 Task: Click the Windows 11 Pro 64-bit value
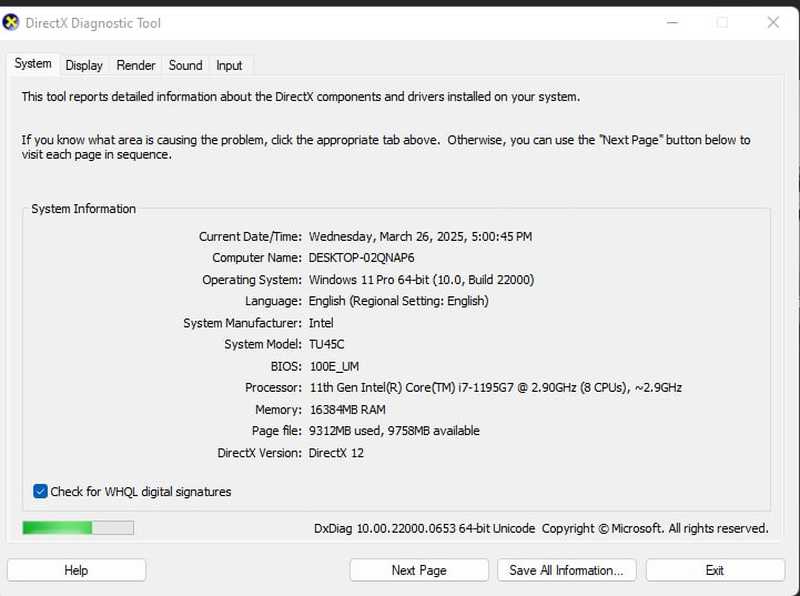click(x=421, y=280)
